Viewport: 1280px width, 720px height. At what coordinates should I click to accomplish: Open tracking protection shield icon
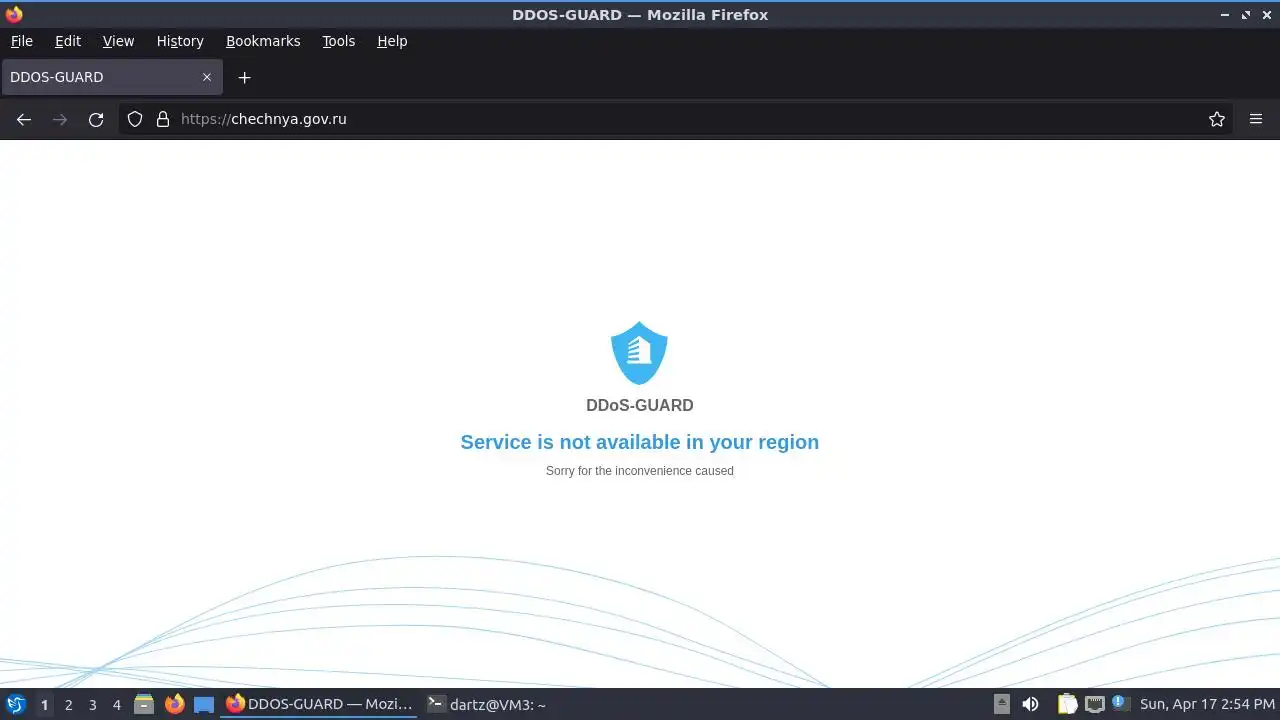coord(135,119)
